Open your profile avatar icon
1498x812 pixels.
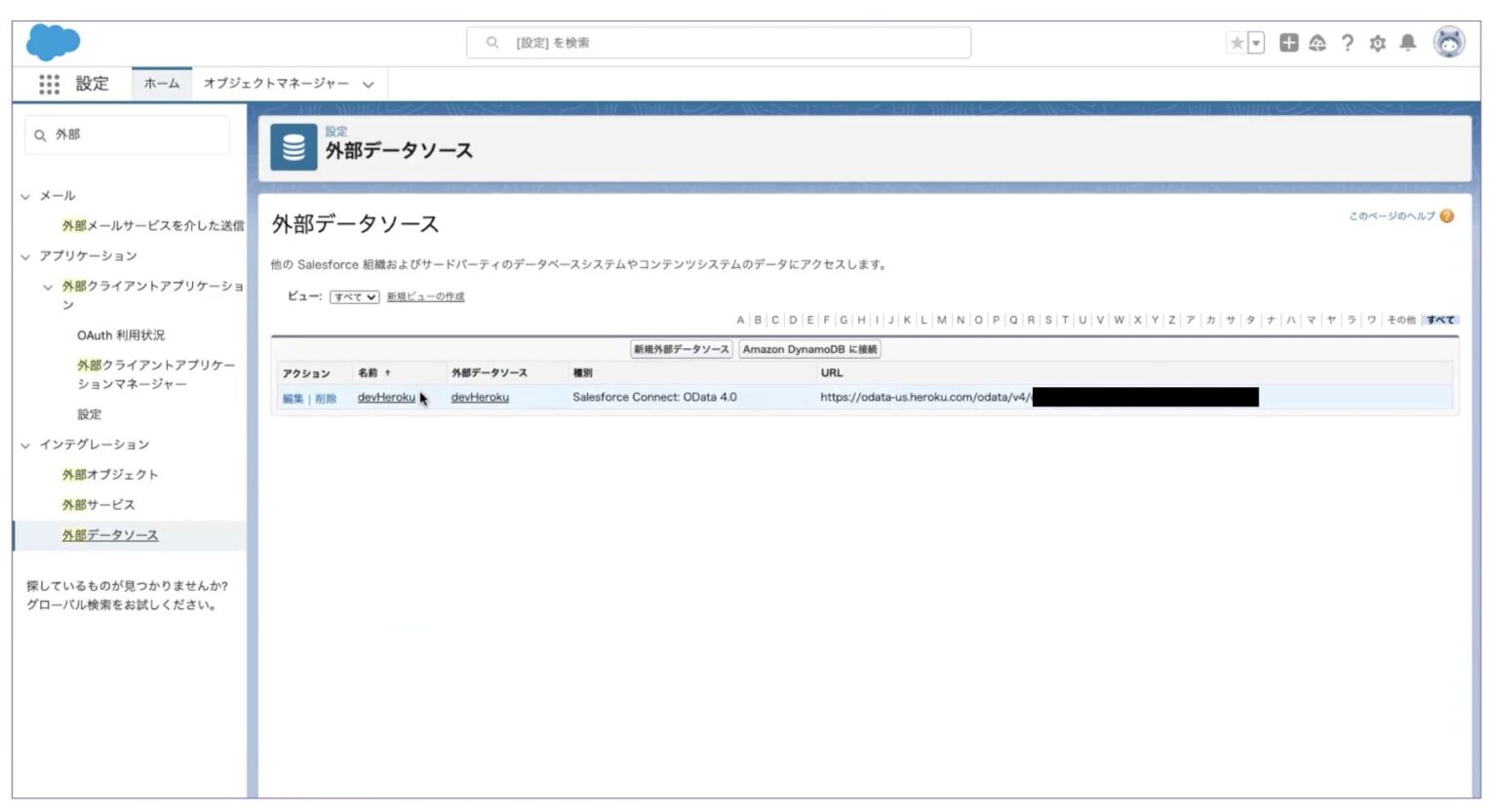[x=1447, y=42]
